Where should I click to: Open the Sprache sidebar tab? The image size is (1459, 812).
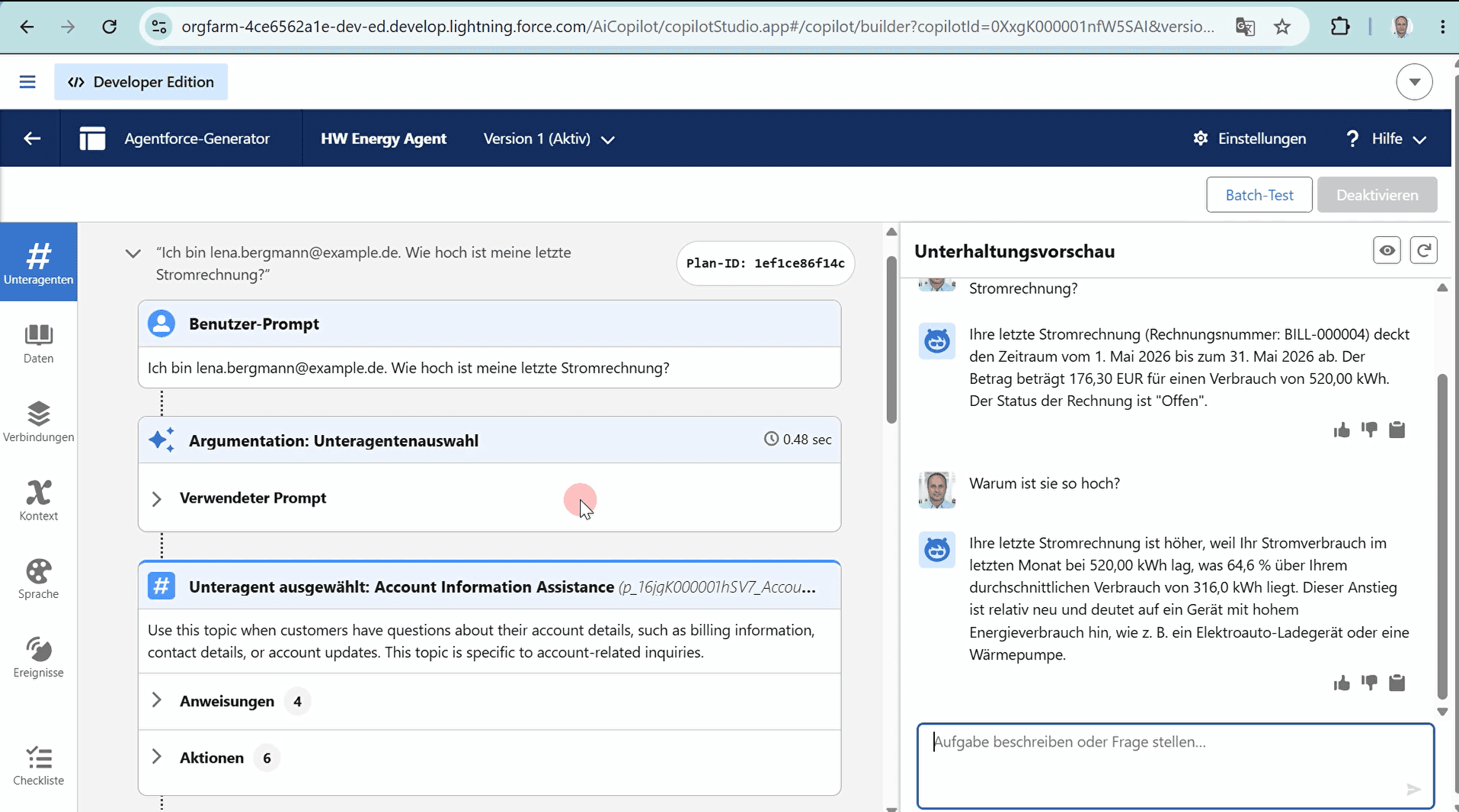pos(39,580)
